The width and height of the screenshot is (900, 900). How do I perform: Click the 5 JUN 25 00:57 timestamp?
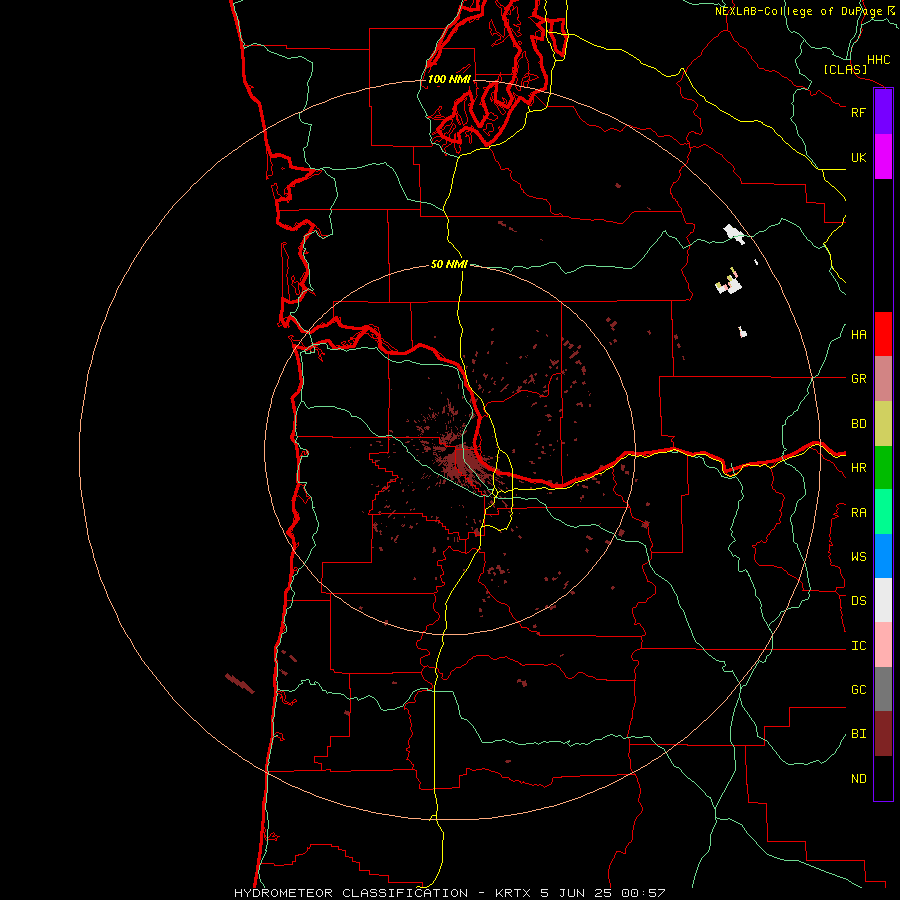[603, 893]
